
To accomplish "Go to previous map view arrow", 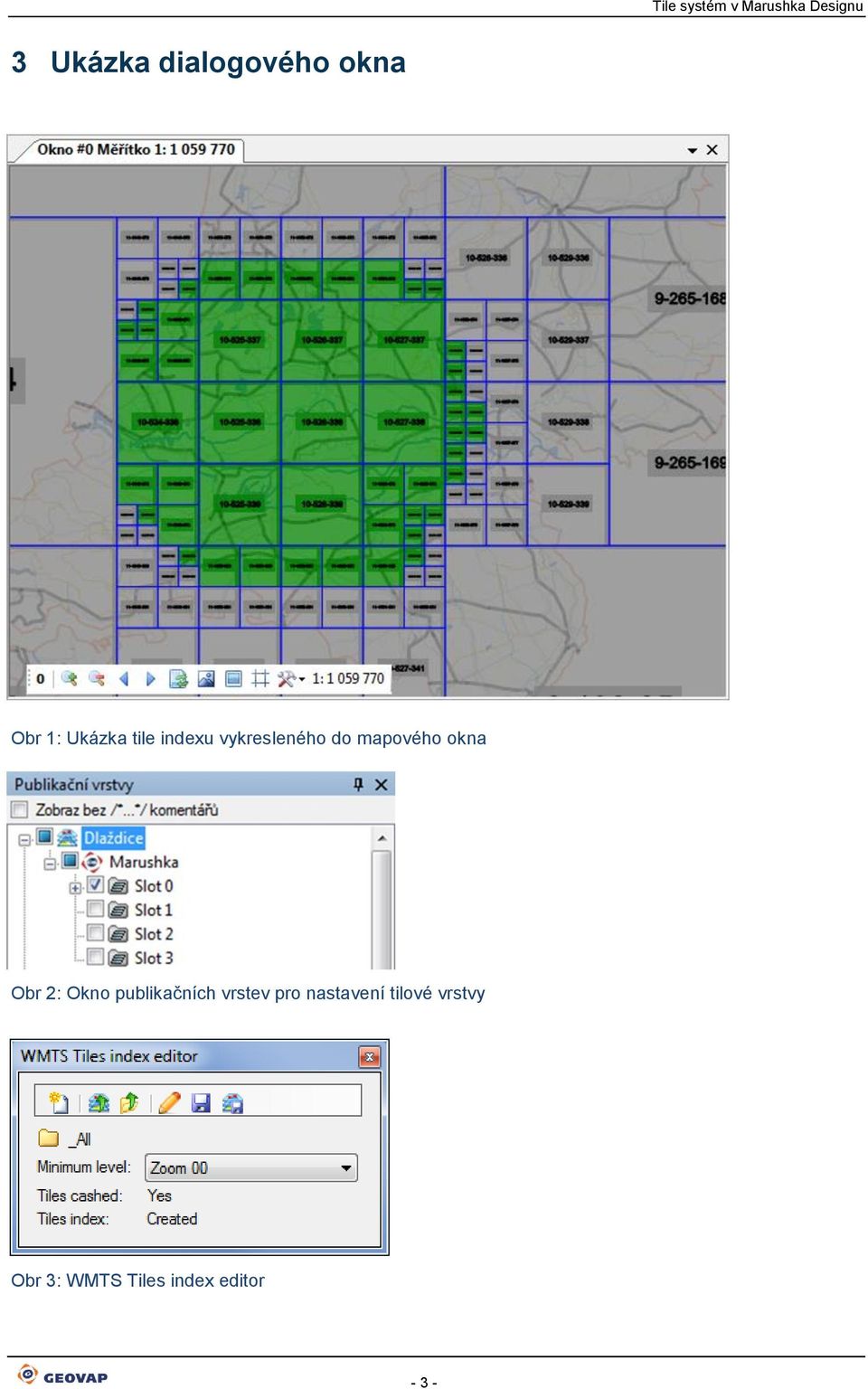I will coord(124,678).
